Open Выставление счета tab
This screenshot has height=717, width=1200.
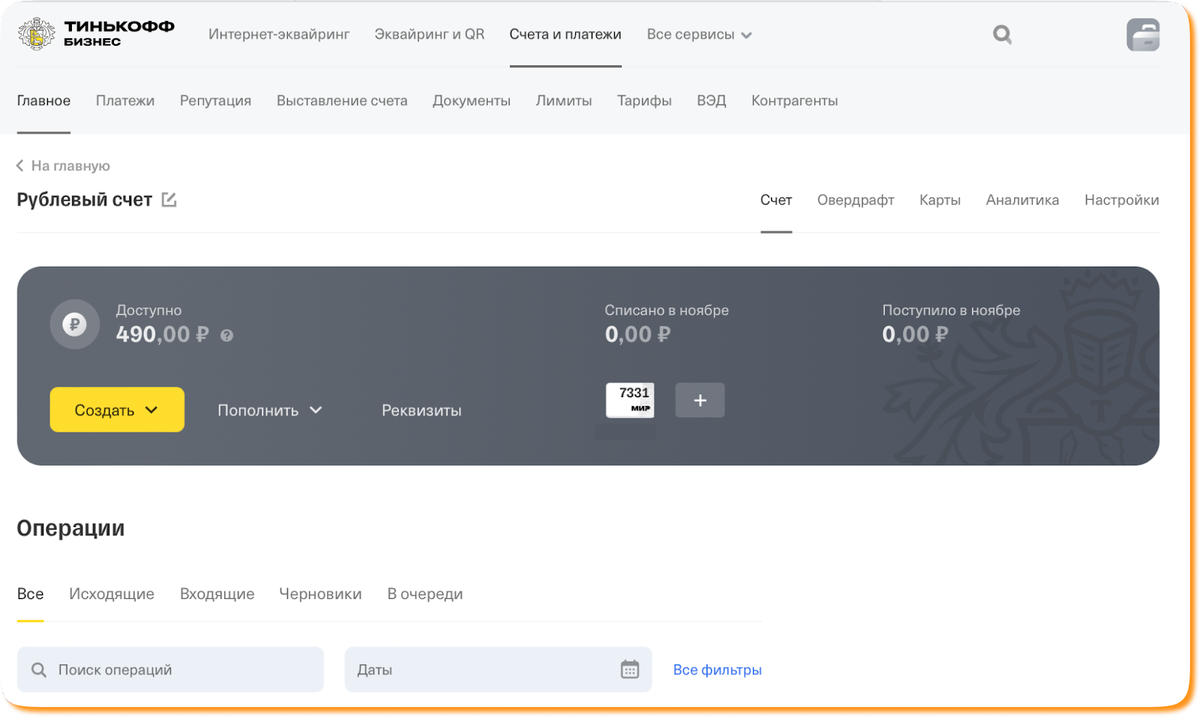pos(342,101)
